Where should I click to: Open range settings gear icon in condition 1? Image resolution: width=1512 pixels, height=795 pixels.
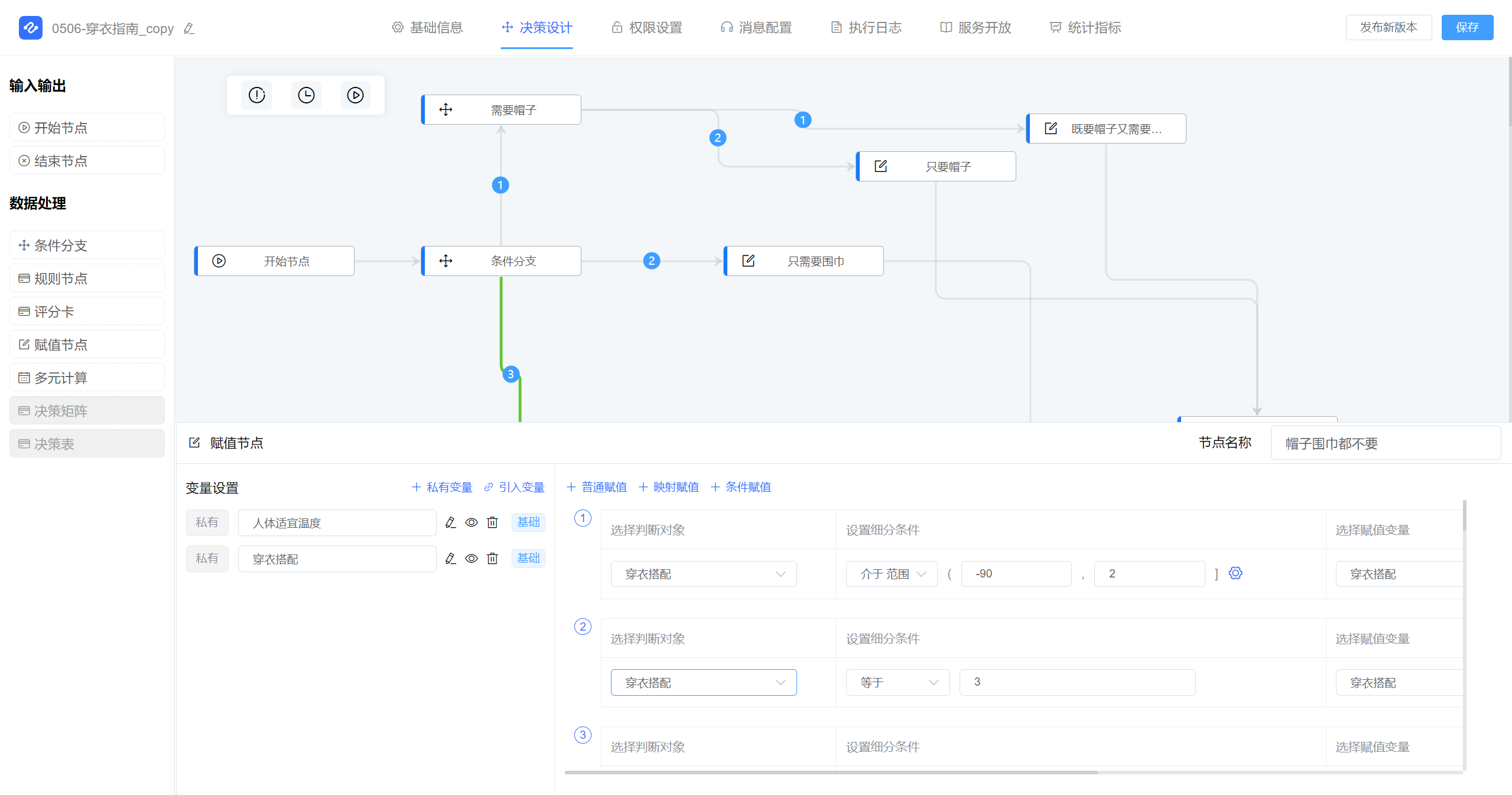[x=1235, y=573]
